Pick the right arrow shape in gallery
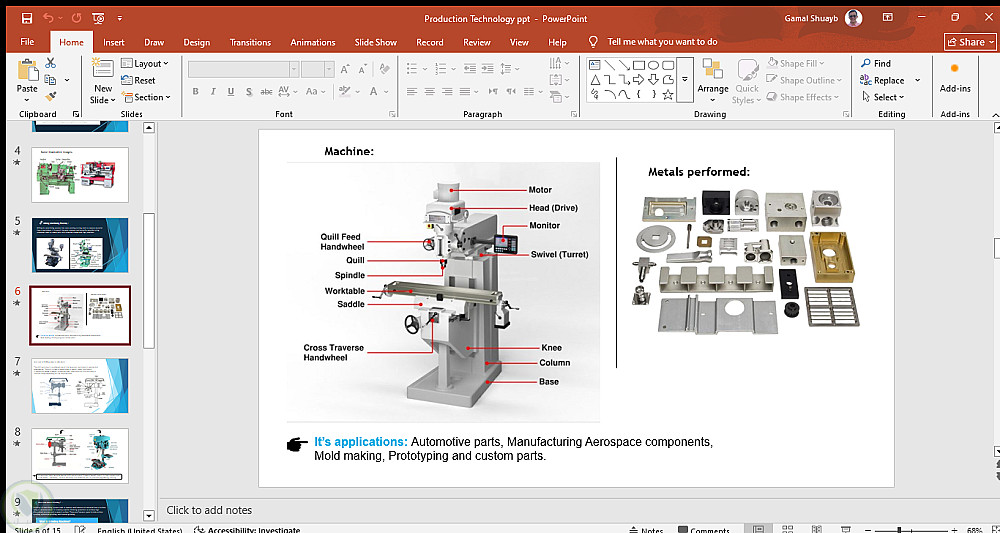Viewport: 1000px width, 533px height. point(638,80)
